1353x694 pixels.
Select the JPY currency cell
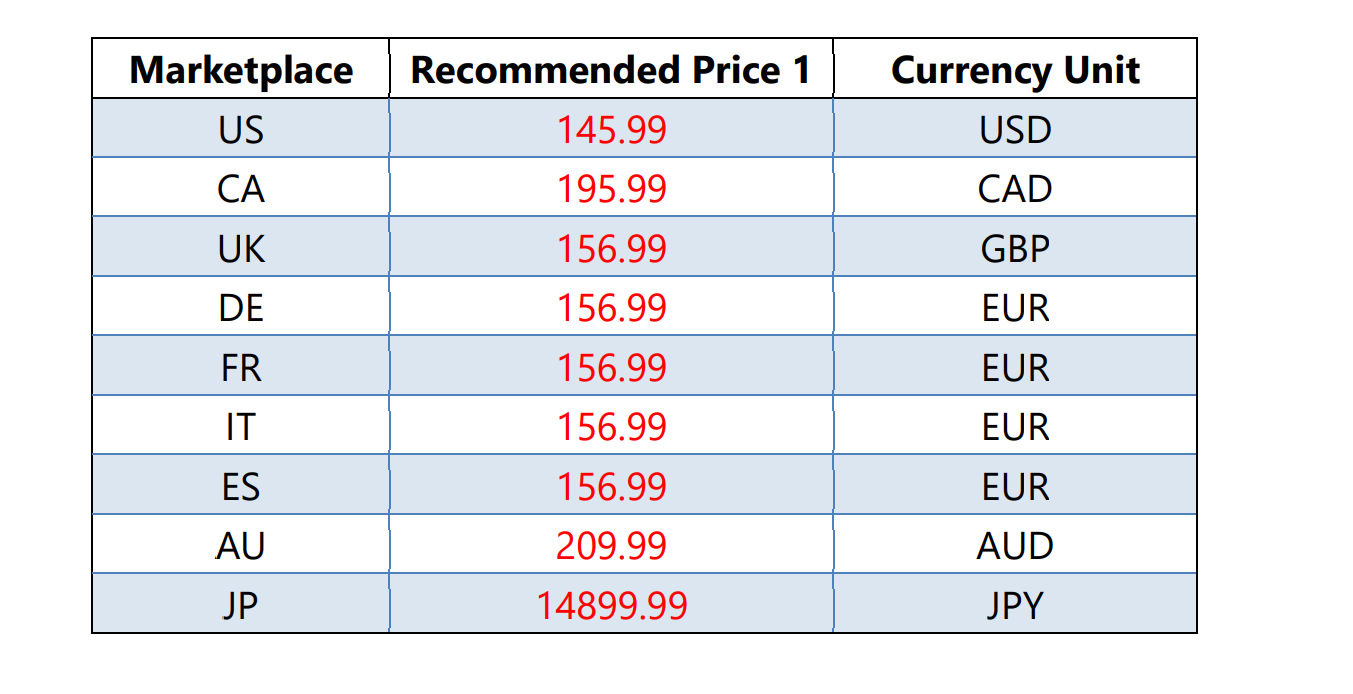pyautogui.click(x=1015, y=605)
